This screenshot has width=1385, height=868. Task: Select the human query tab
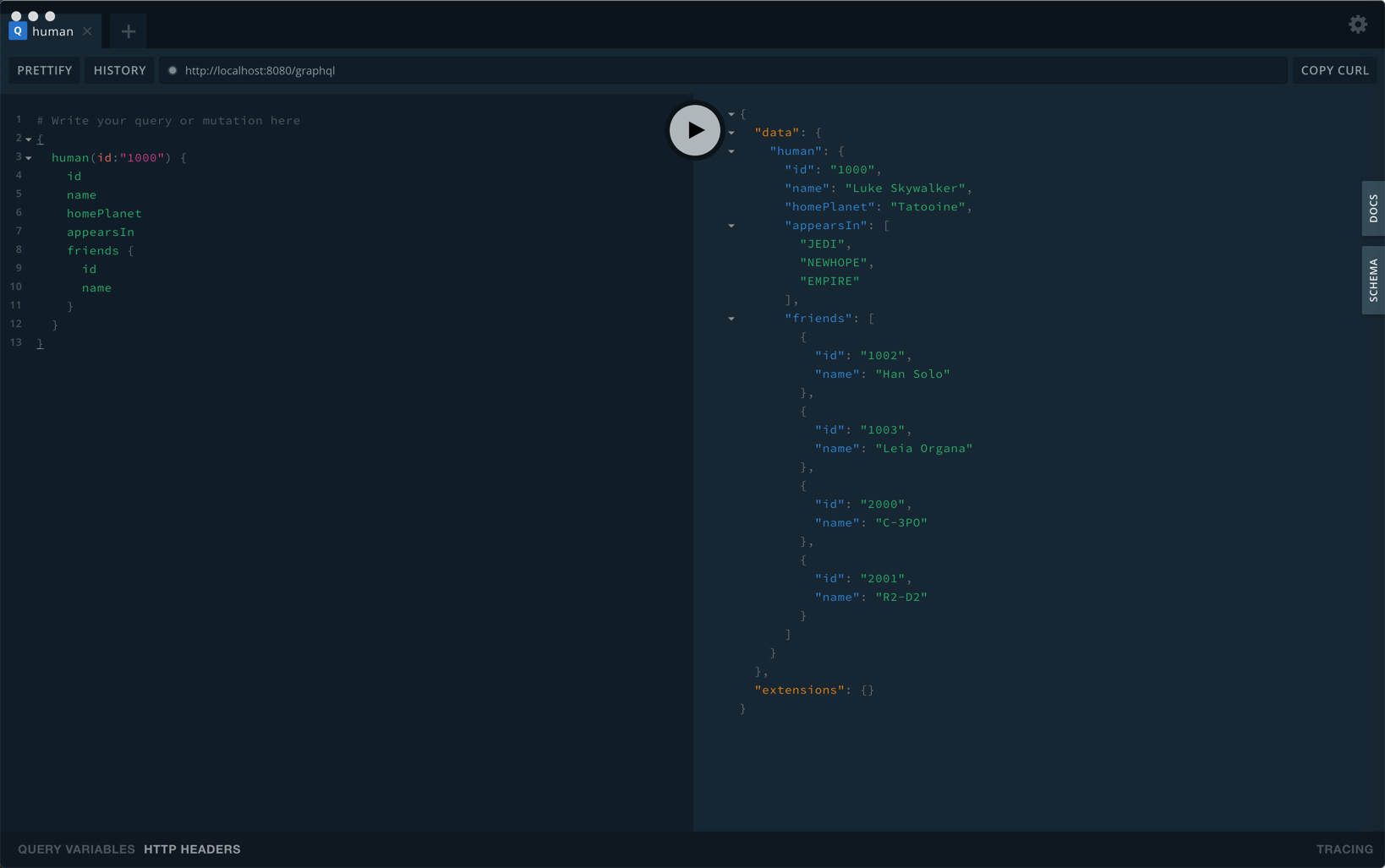(52, 31)
